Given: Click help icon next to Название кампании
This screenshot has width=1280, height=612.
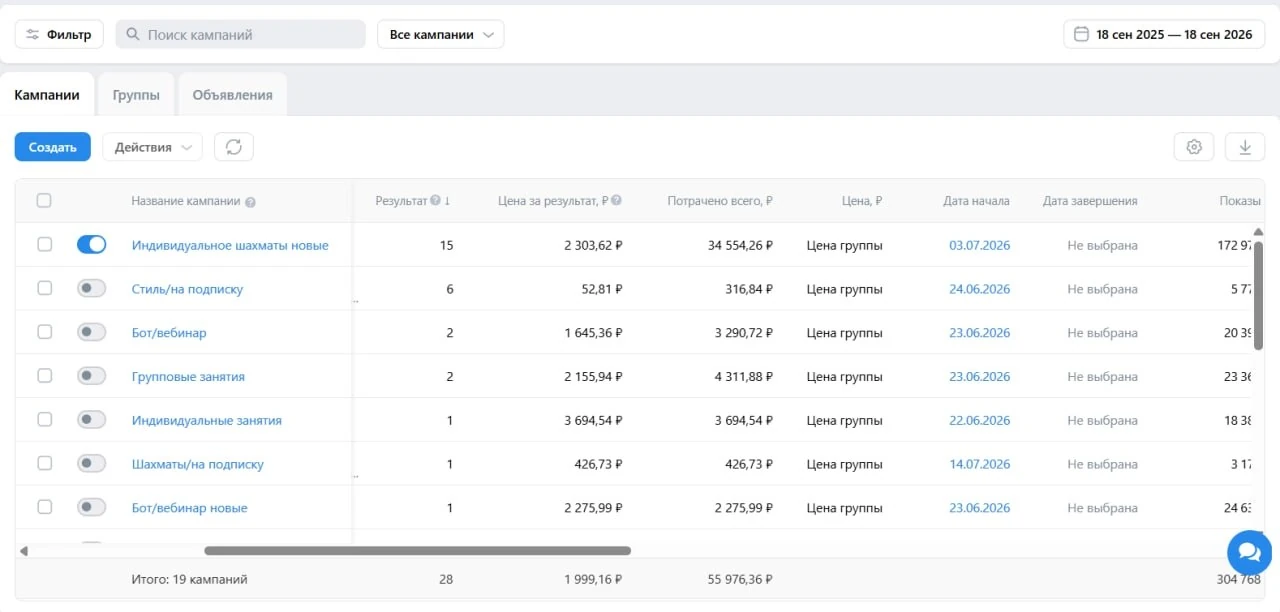Looking at the screenshot, I should 250,202.
